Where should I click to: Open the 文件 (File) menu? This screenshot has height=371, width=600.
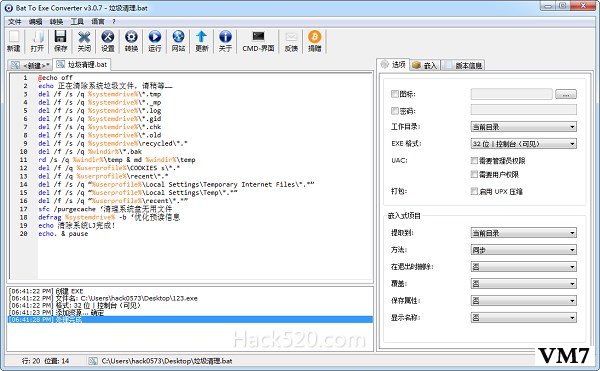point(15,21)
